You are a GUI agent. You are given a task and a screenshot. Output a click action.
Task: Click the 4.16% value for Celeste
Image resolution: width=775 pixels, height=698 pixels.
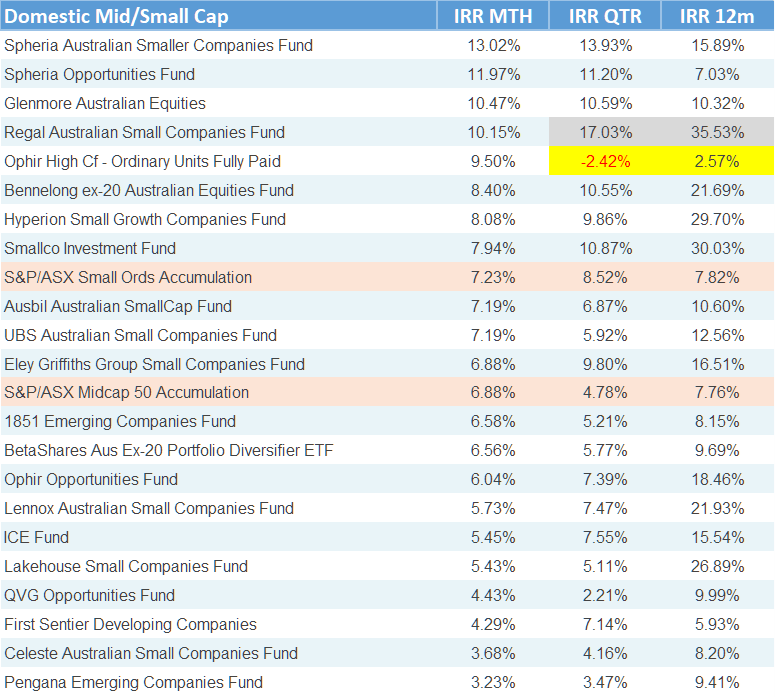(x=605, y=653)
